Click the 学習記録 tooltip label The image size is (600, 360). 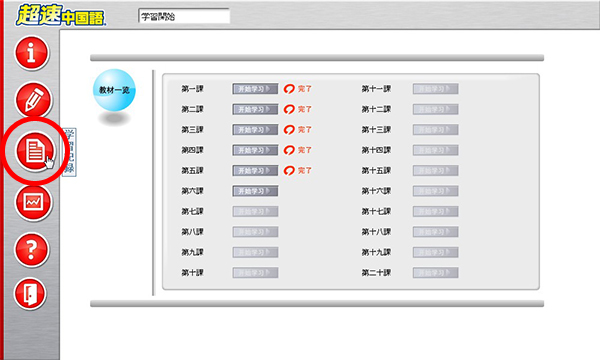click(x=69, y=152)
